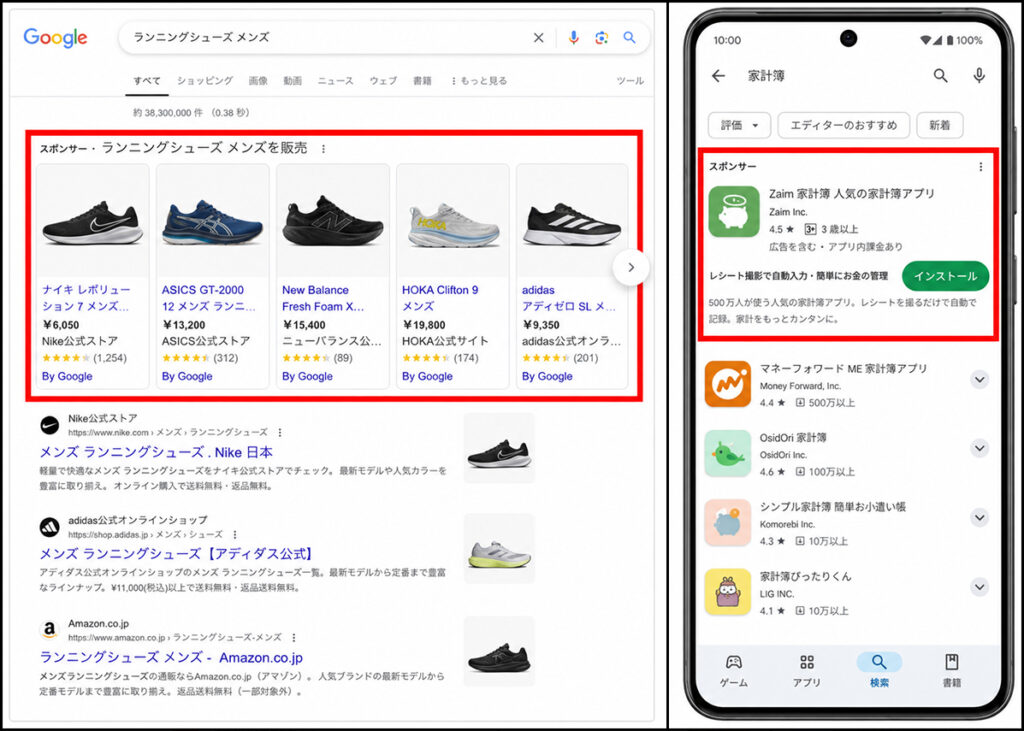This screenshot has width=1024, height=731.
Task: Click the HOKA Clifton 9 product thumbnail
Action: click(x=453, y=221)
